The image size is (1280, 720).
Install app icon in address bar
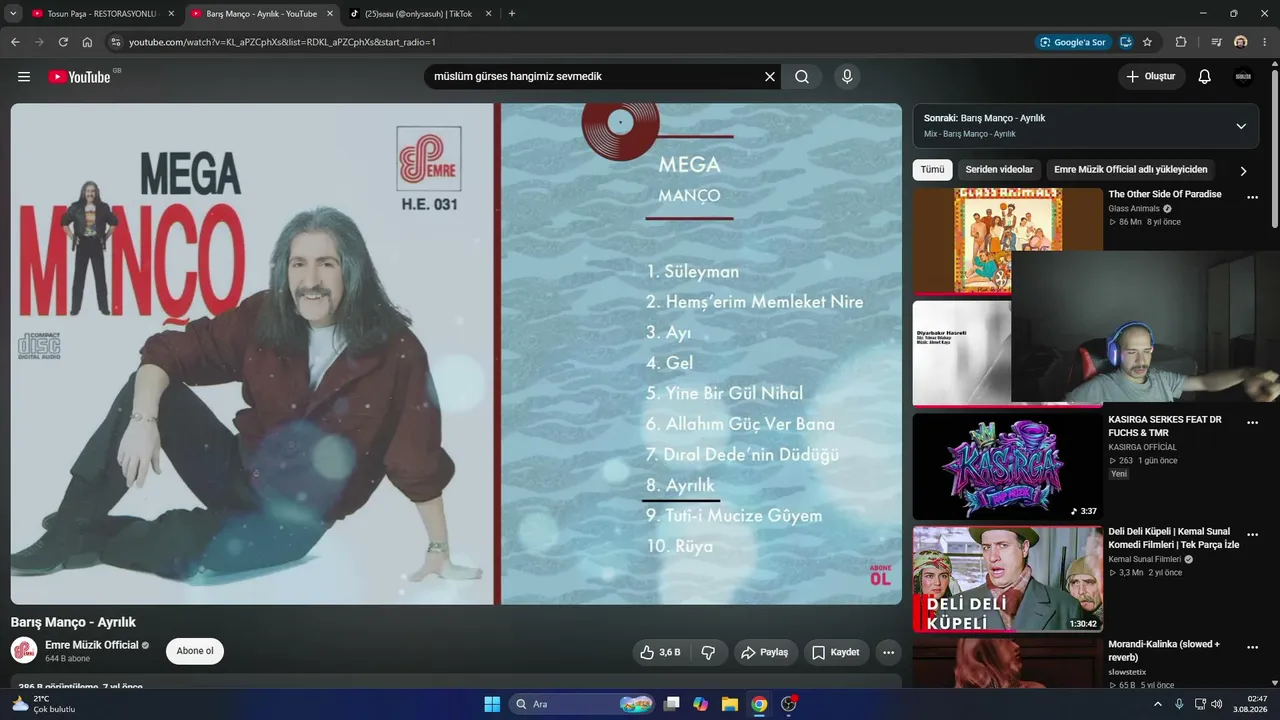pyautogui.click(x=1126, y=42)
